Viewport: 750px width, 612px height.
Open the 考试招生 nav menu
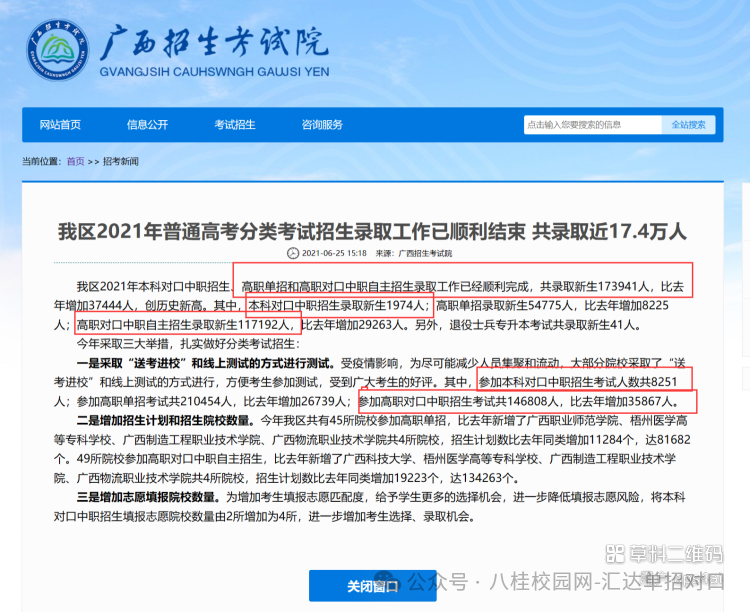click(x=235, y=125)
